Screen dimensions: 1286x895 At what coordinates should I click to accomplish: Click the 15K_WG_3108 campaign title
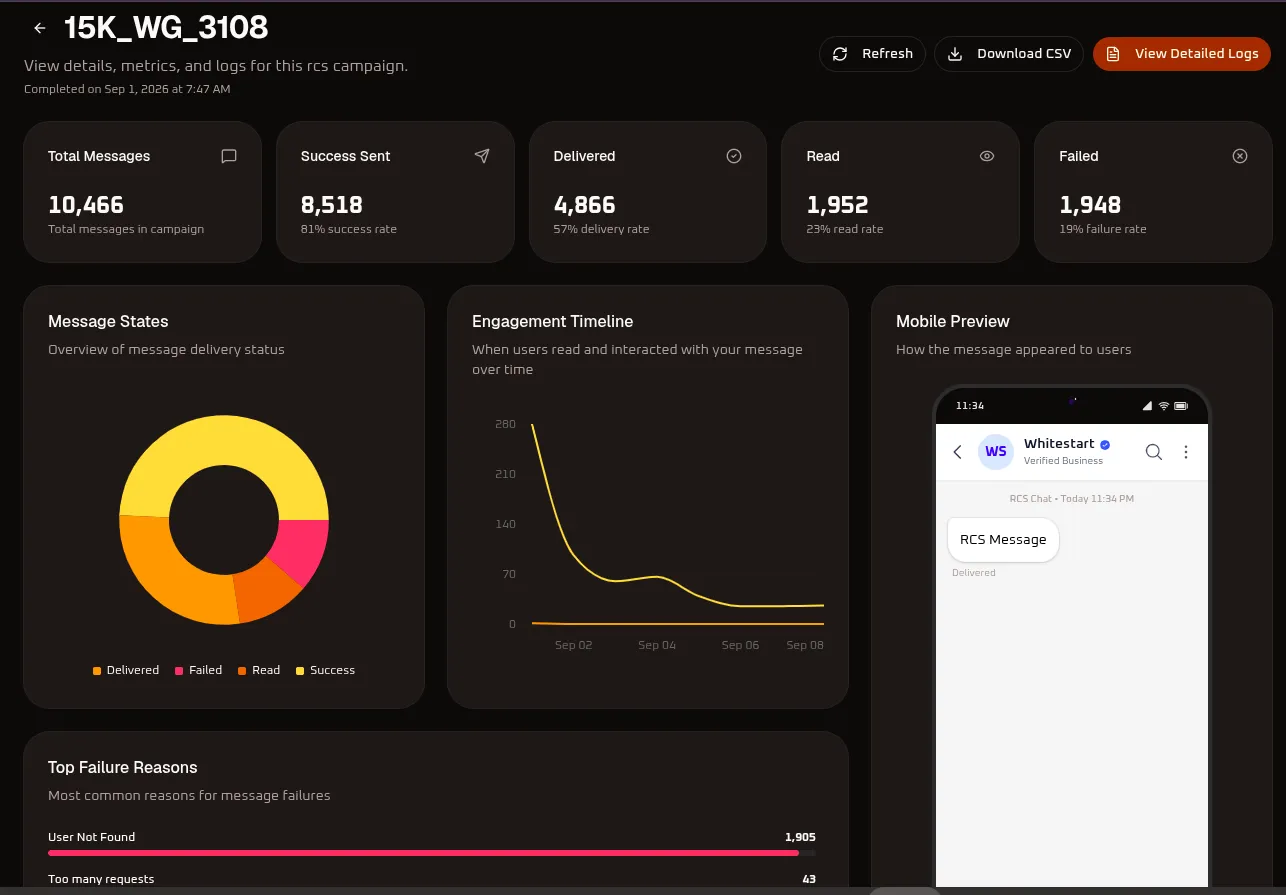pos(166,27)
